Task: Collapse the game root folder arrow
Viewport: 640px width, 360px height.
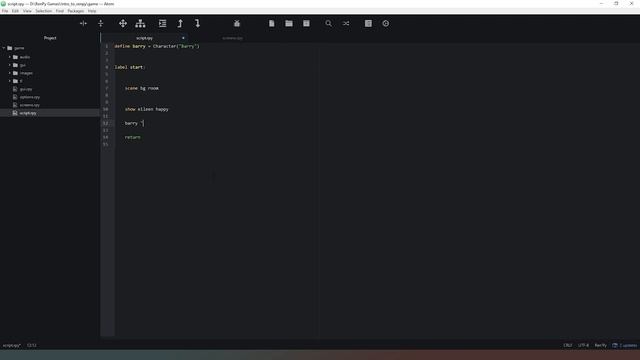Action: point(4,48)
